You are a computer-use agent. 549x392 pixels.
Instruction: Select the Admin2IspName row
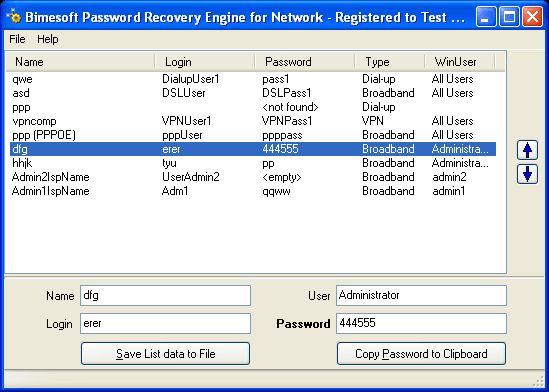253,177
